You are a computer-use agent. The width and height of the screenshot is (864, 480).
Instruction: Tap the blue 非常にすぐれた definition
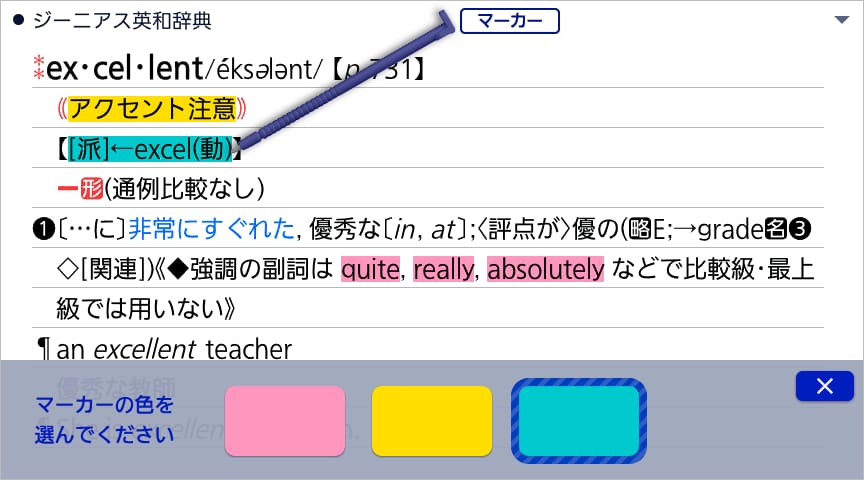coord(212,229)
